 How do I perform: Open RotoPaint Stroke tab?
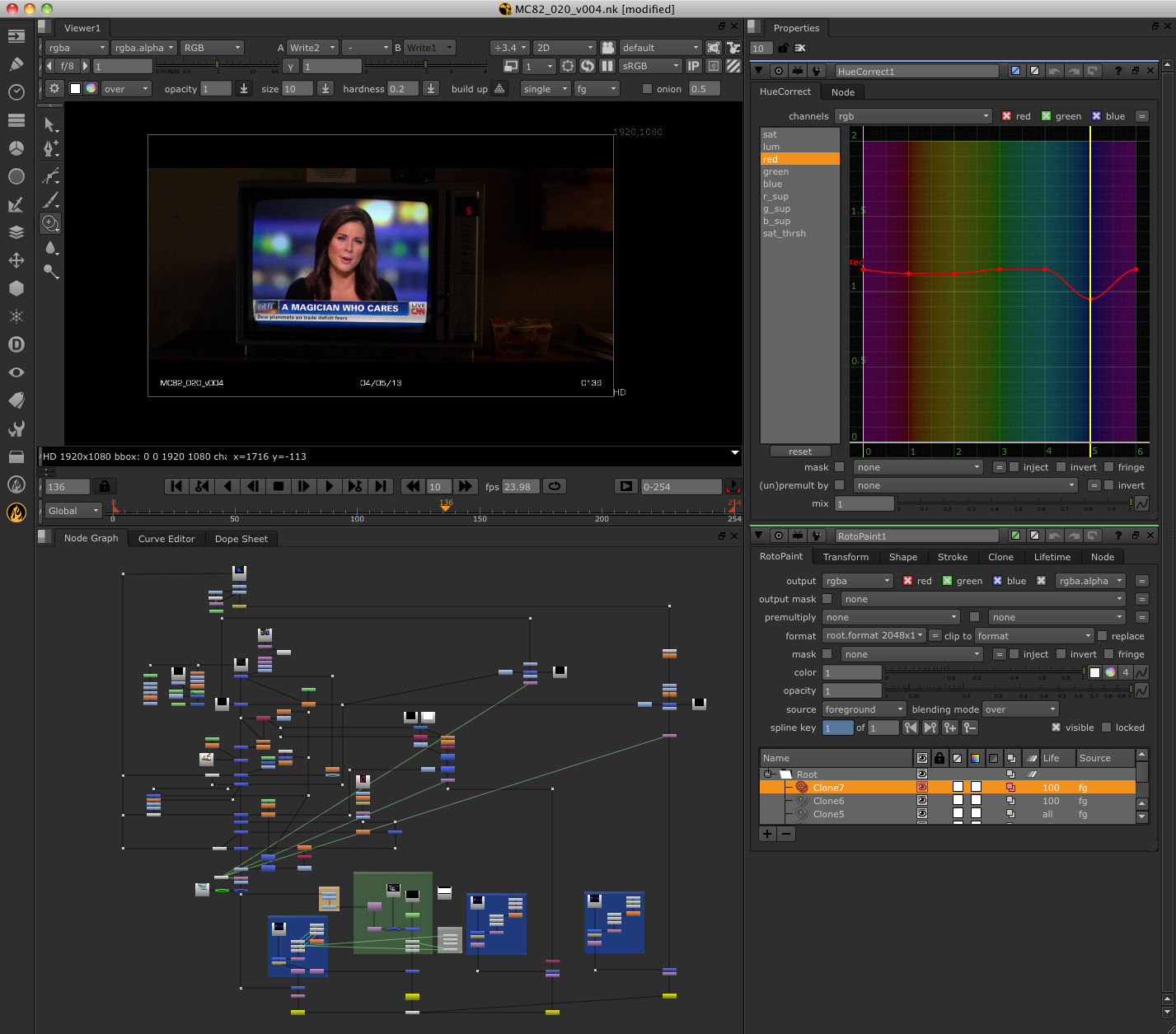tap(953, 557)
